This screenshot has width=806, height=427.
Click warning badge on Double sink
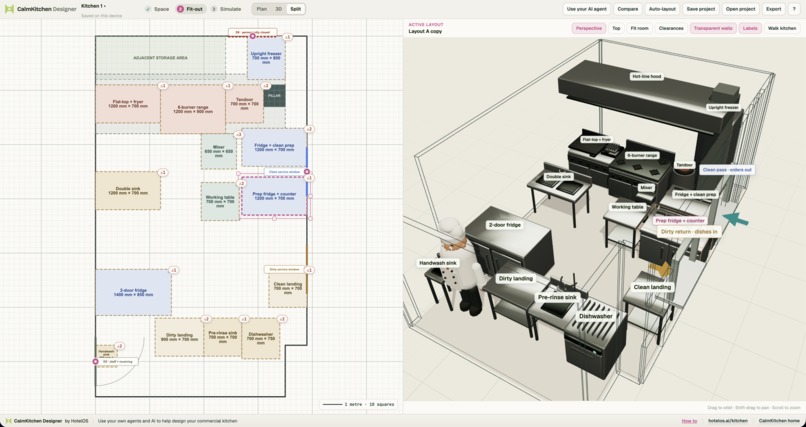[162, 172]
